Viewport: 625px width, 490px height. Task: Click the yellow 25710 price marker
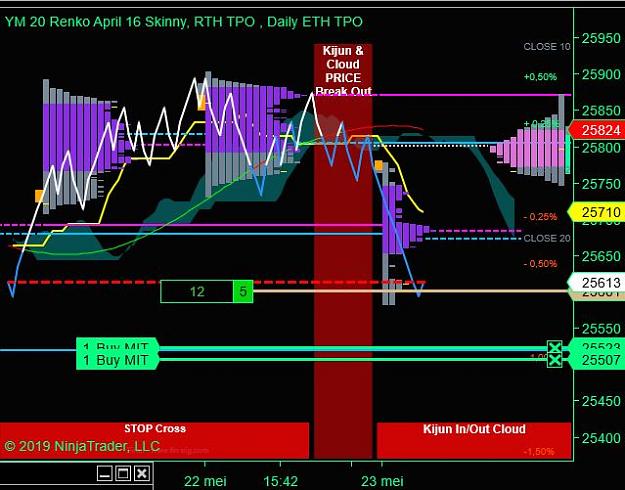597,212
